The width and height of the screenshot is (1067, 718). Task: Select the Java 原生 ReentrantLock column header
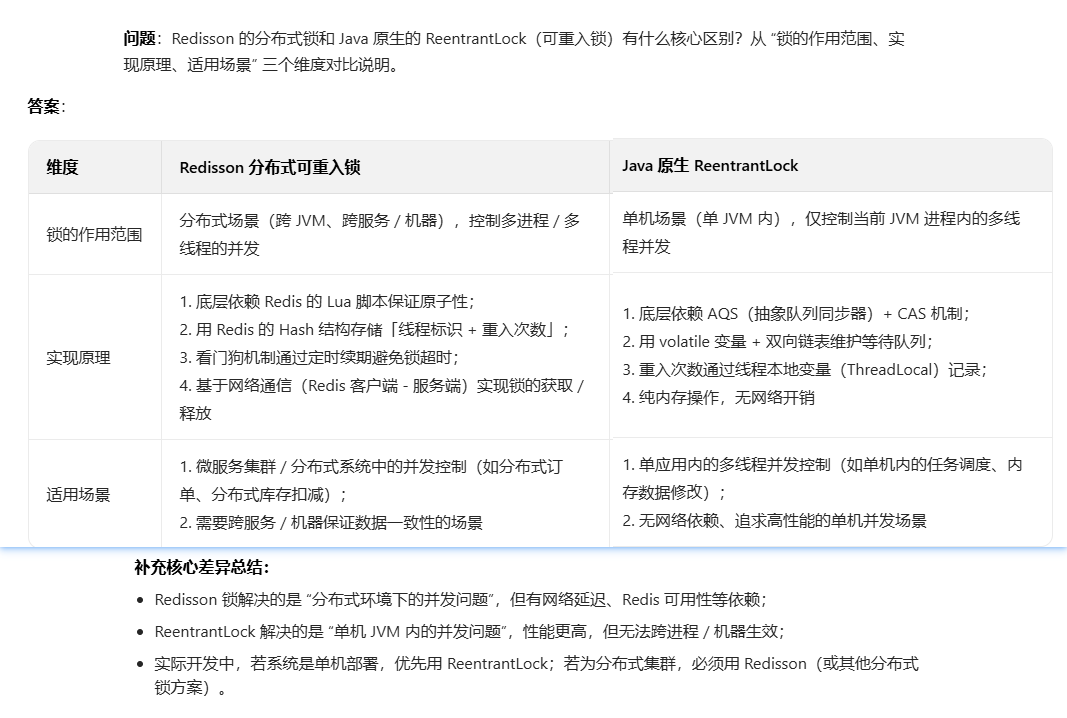710,165
